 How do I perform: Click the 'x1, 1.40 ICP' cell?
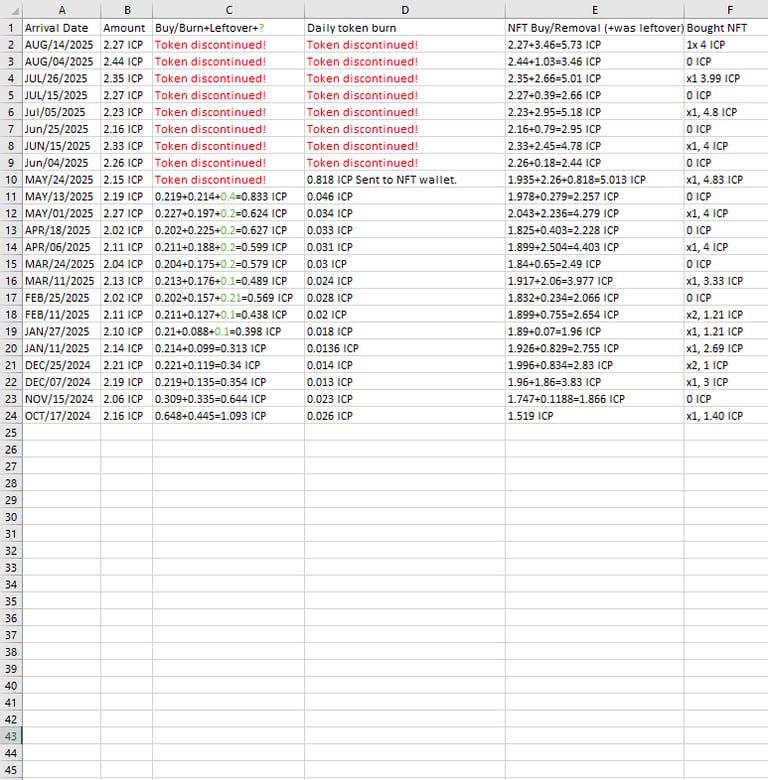coord(726,416)
